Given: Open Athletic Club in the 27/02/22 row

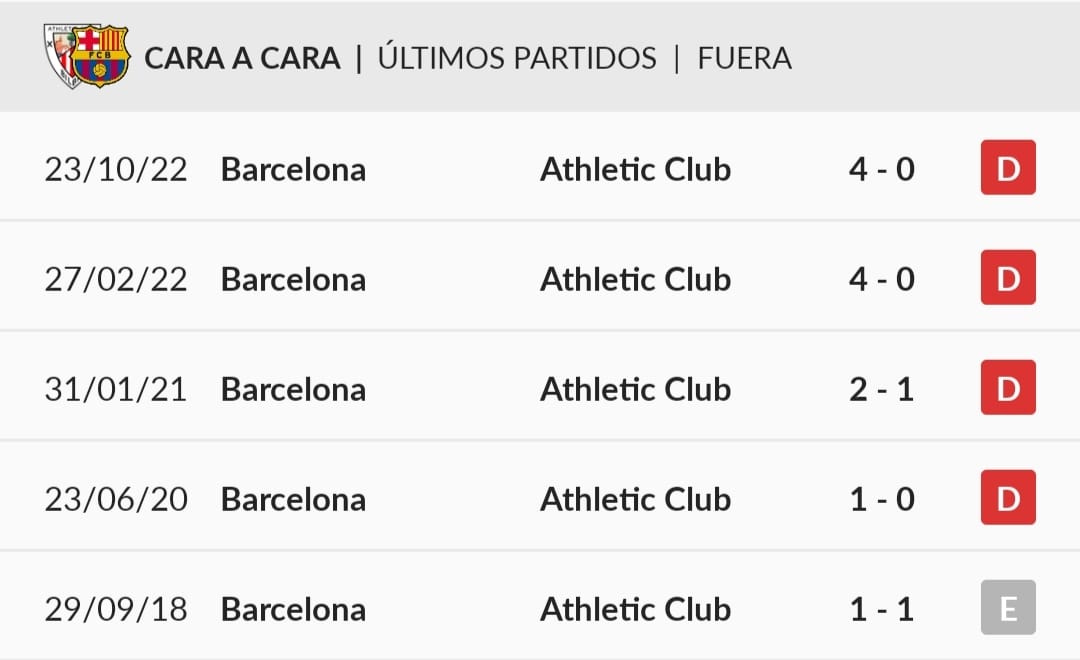Looking at the screenshot, I should pyautogui.click(x=635, y=279).
